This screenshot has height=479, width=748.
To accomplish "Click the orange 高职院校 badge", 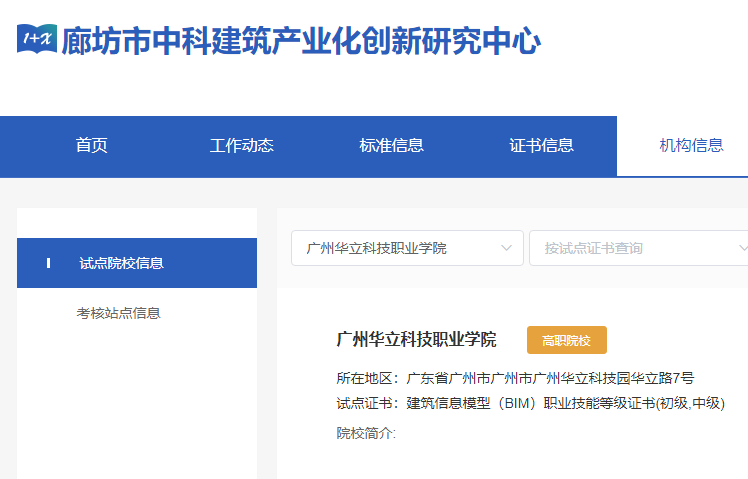I will point(566,340).
